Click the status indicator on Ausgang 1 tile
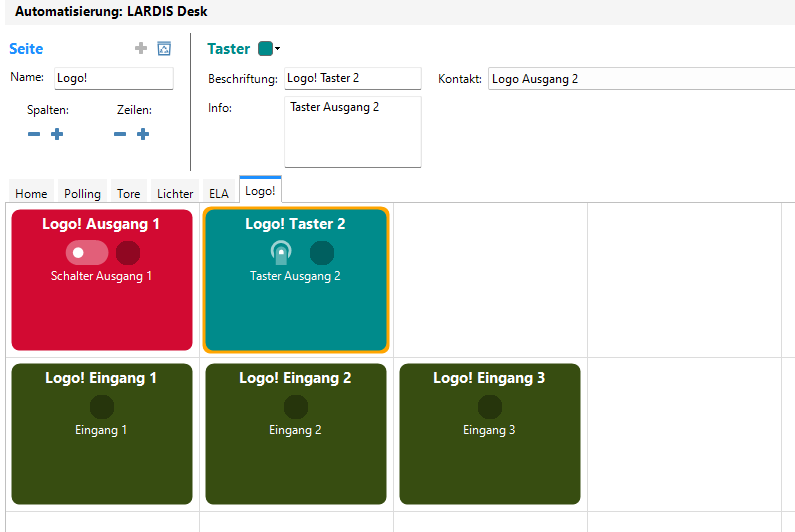The height and width of the screenshot is (532, 795). [128, 253]
